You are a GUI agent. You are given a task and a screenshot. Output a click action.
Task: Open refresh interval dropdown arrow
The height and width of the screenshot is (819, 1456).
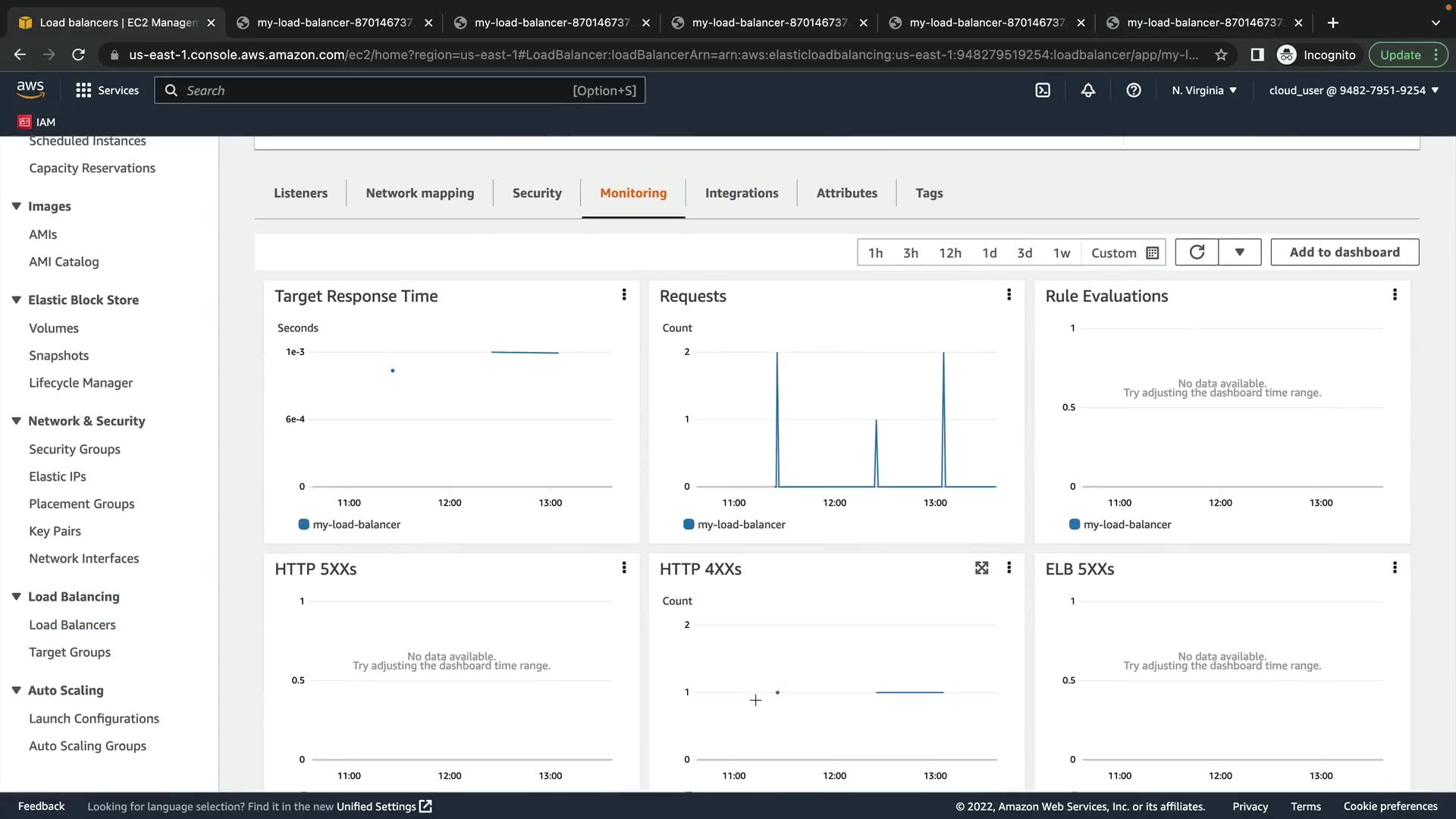click(x=1239, y=253)
